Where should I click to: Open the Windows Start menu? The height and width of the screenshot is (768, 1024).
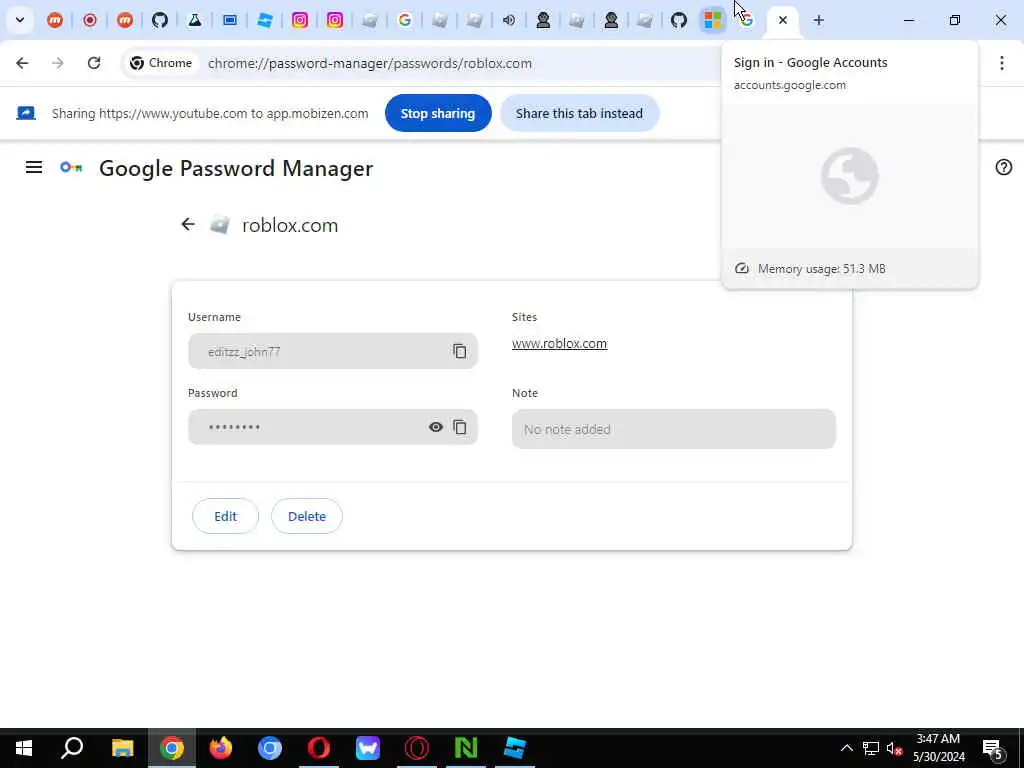click(24, 748)
